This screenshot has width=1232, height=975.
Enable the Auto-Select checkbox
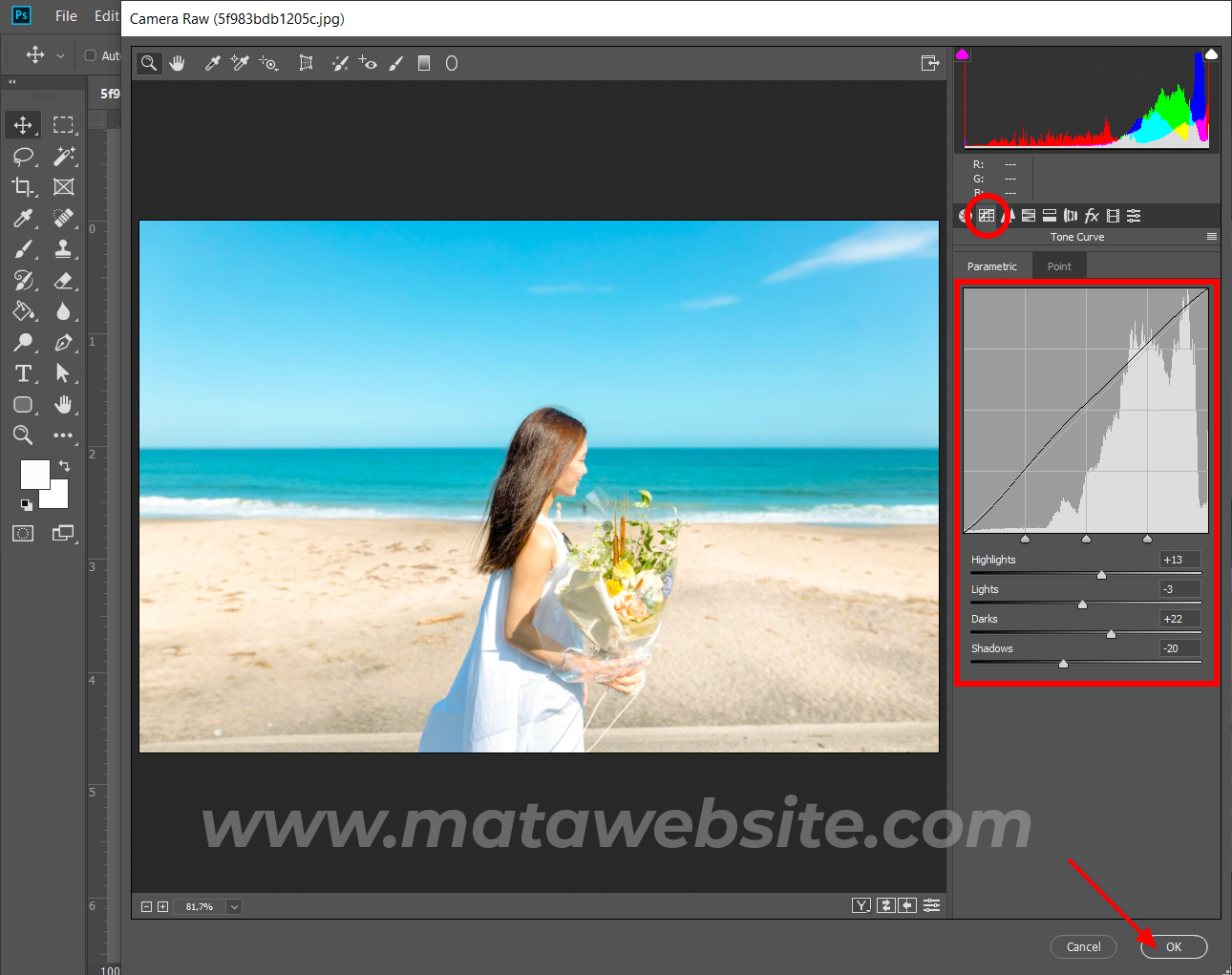(x=91, y=55)
